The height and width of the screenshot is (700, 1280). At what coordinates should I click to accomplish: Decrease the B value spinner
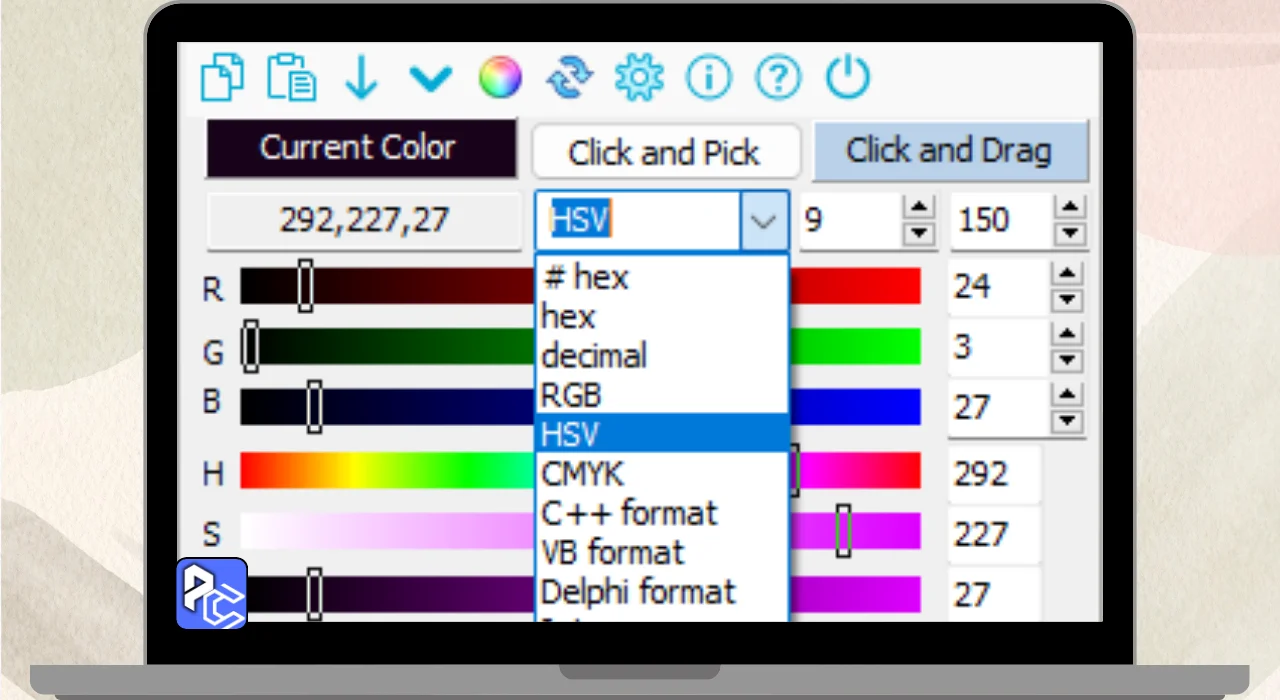1069,420
